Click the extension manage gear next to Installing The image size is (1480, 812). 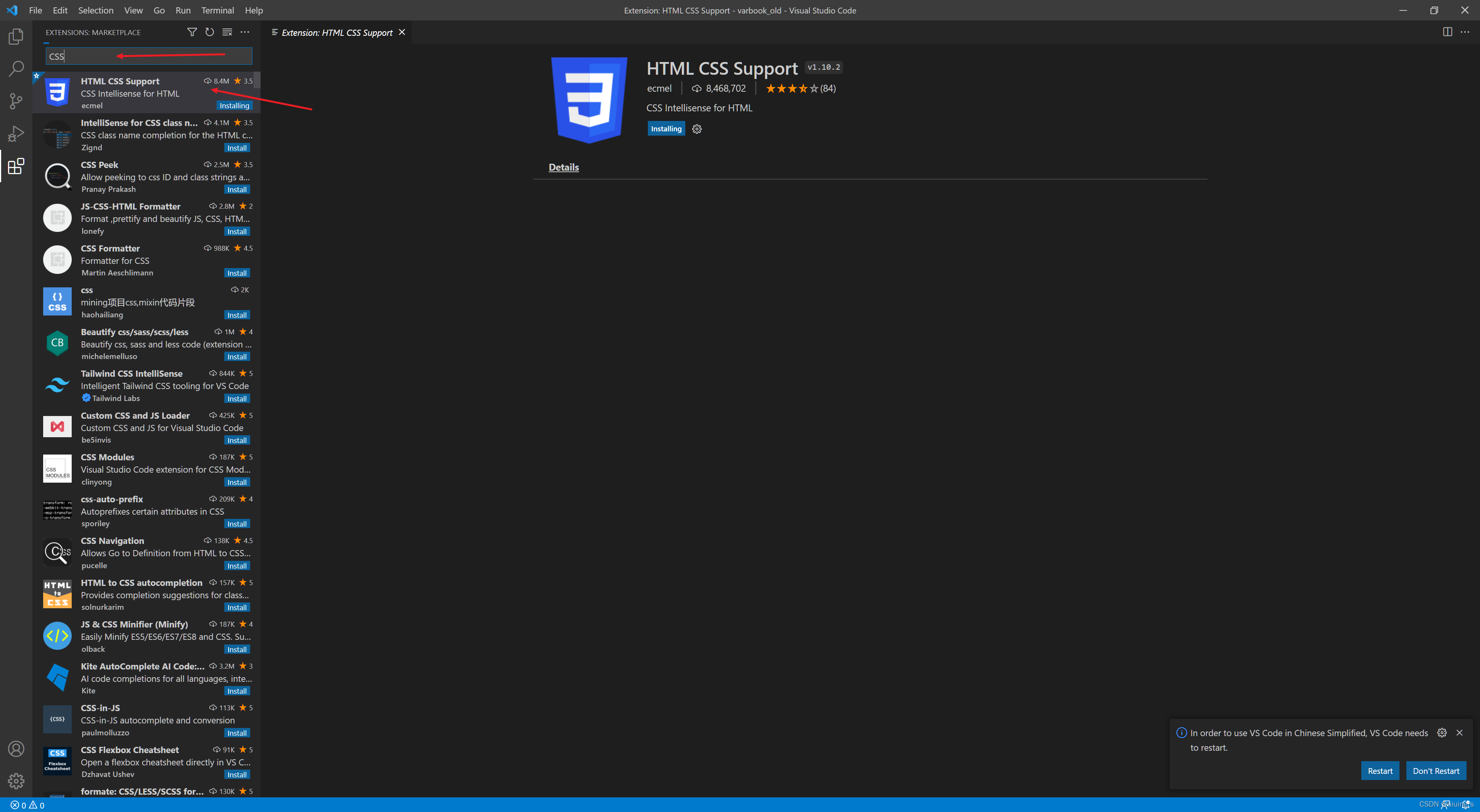pos(697,129)
